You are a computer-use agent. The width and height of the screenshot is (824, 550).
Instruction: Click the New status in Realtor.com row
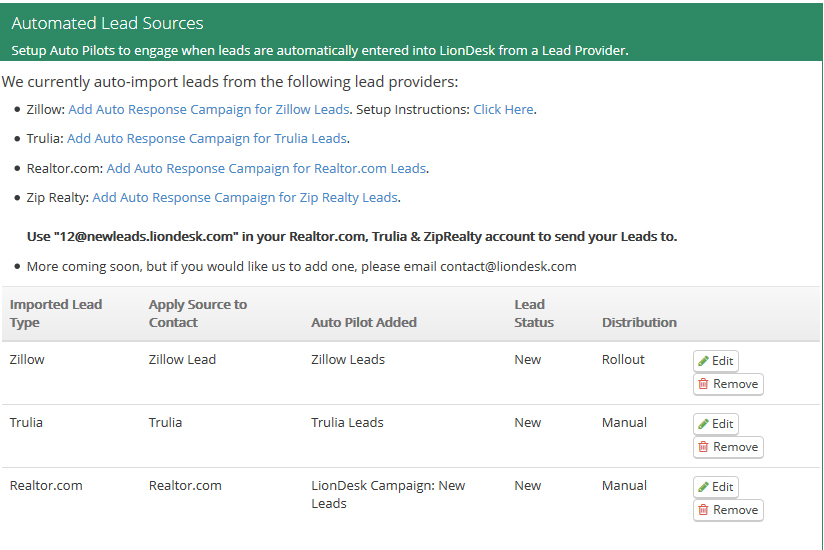click(528, 485)
